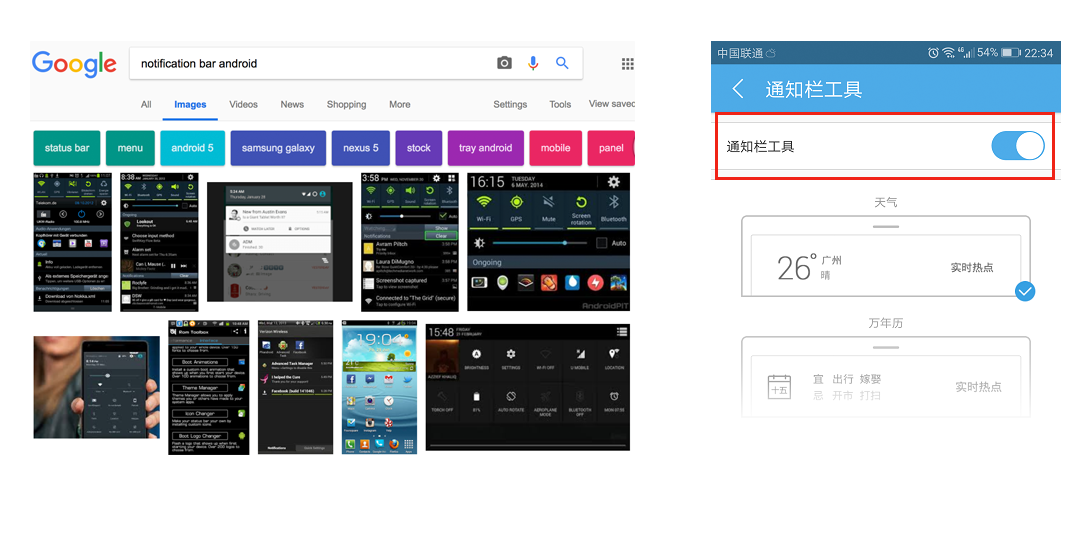
Task: Open search Tools
Action: (x=560, y=104)
